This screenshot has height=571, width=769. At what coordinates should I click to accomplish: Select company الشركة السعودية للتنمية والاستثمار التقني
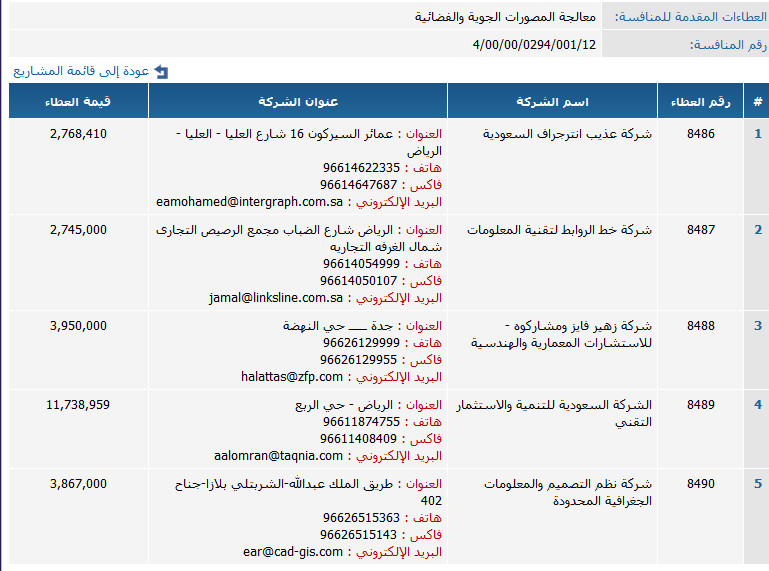pos(554,413)
